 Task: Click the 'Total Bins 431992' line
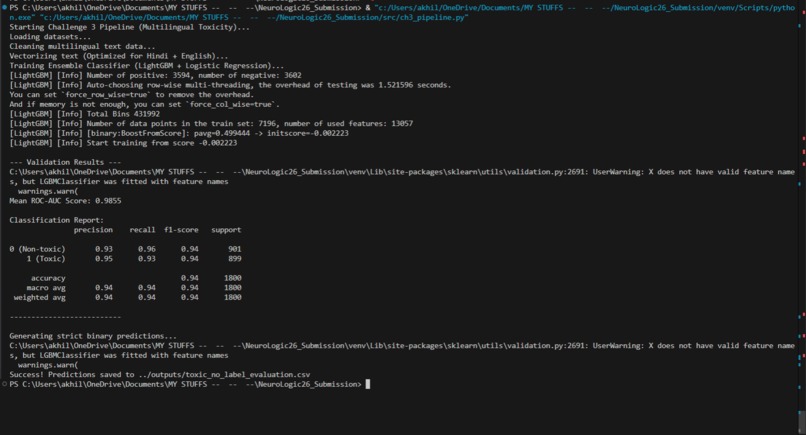tap(84, 114)
